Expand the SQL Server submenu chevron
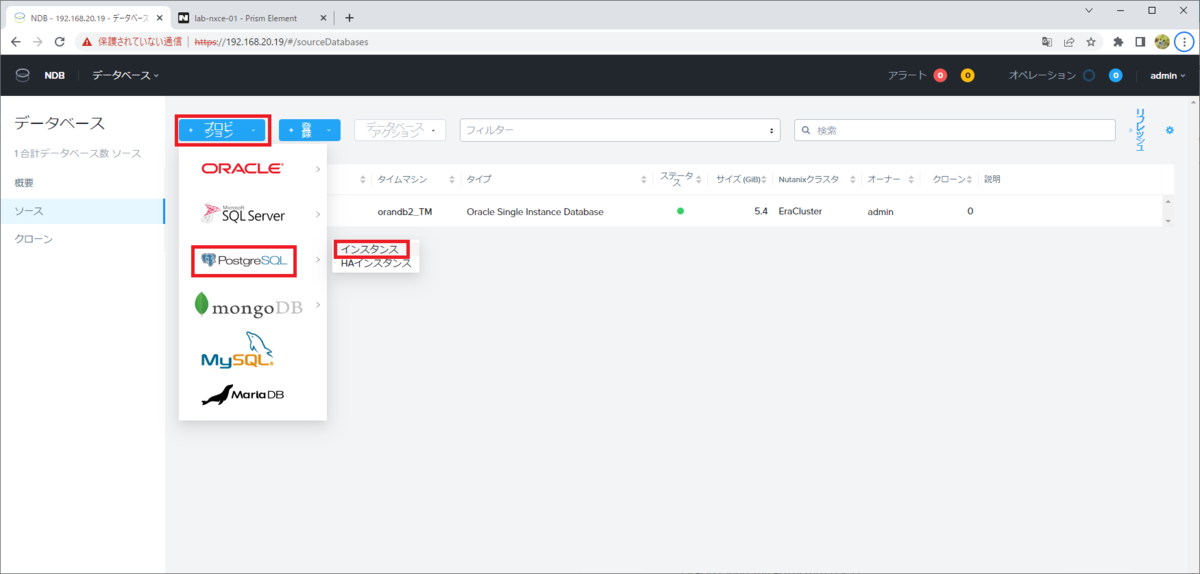Image resolution: width=1200 pixels, height=574 pixels. 317,214
